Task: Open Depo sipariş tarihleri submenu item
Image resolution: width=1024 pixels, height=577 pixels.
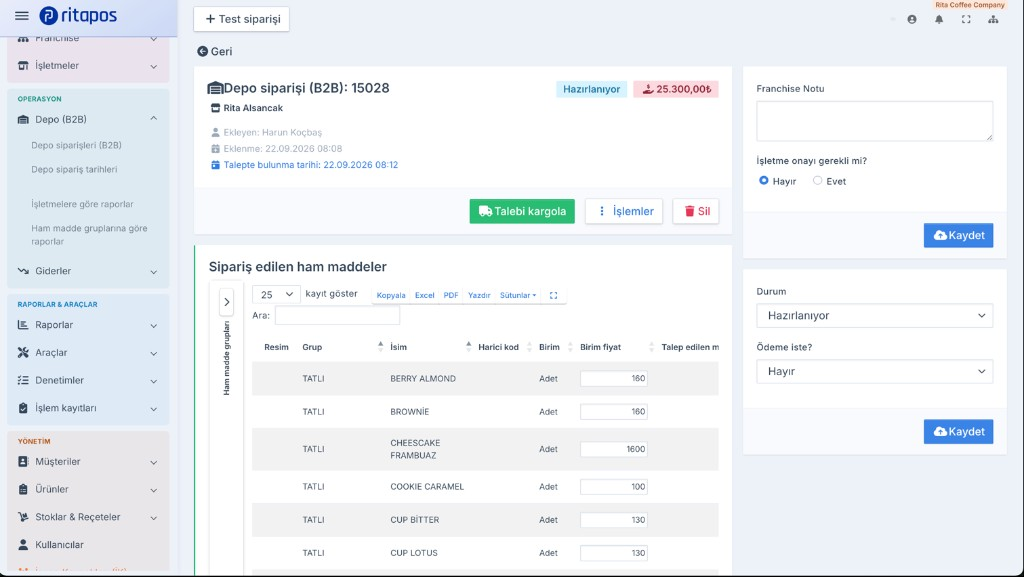Action: click(74, 170)
